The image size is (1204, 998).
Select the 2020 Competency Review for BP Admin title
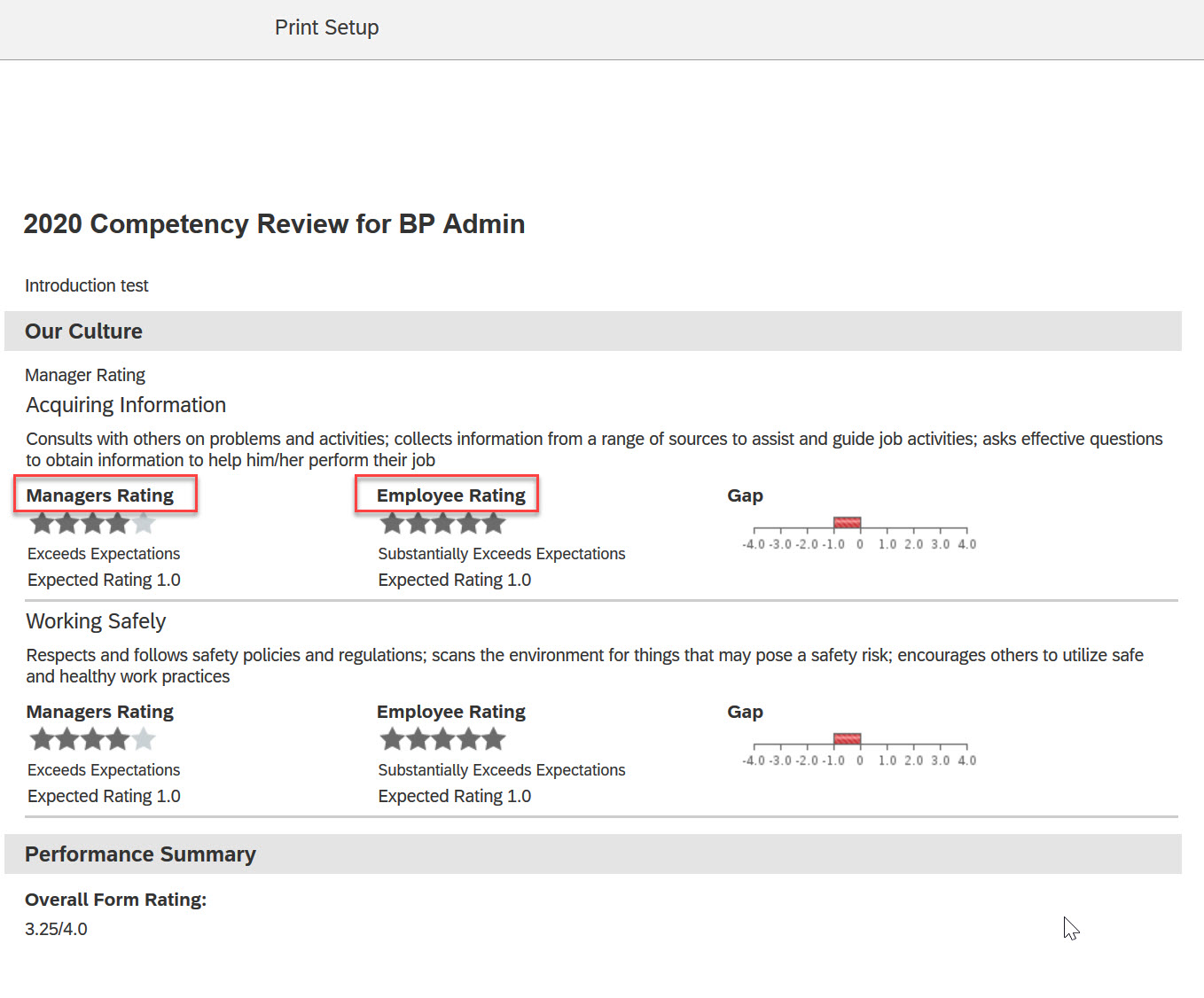point(274,224)
